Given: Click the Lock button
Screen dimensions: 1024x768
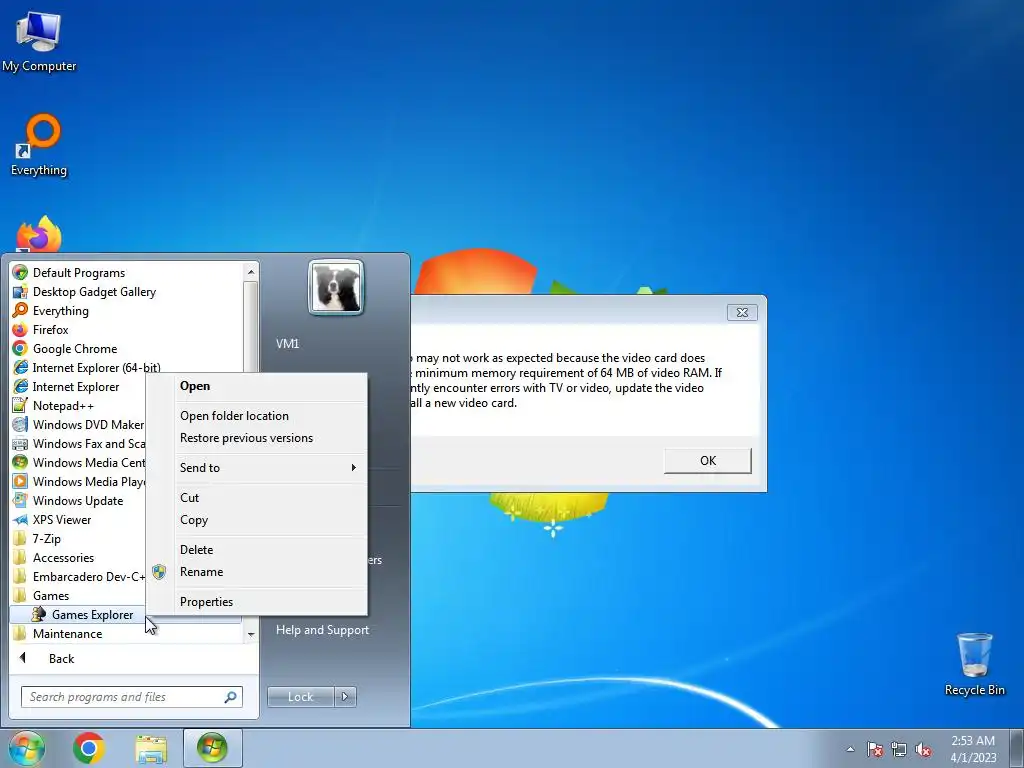Looking at the screenshot, I should [300, 697].
